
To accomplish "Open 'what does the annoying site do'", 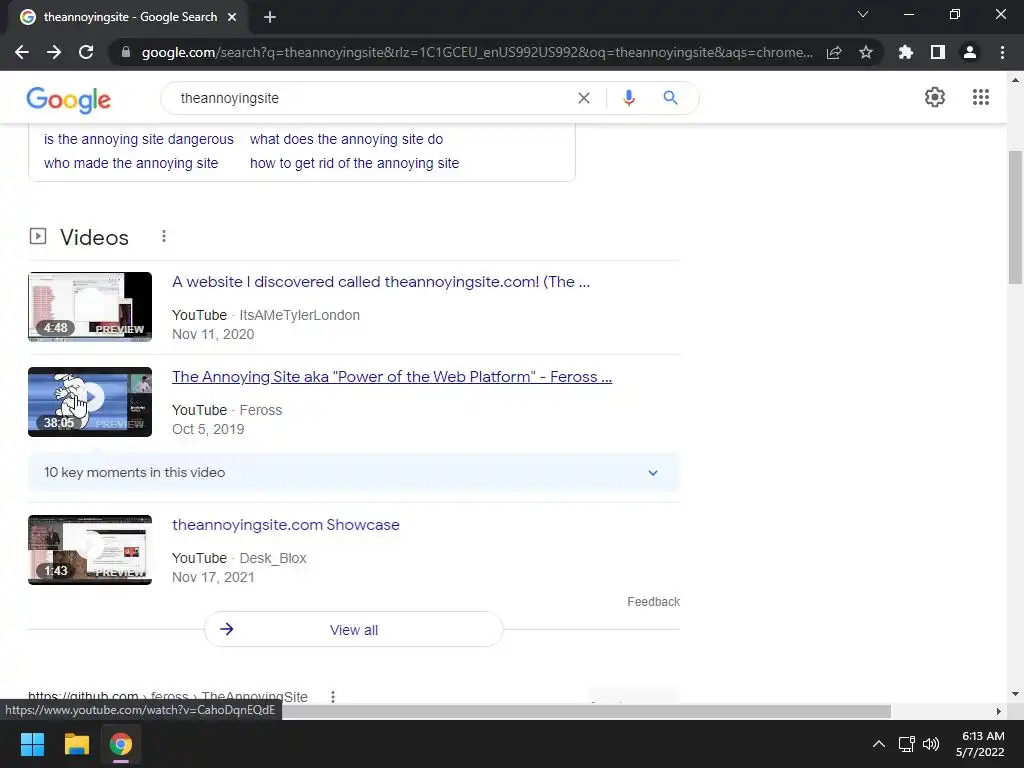I will pyautogui.click(x=346, y=139).
